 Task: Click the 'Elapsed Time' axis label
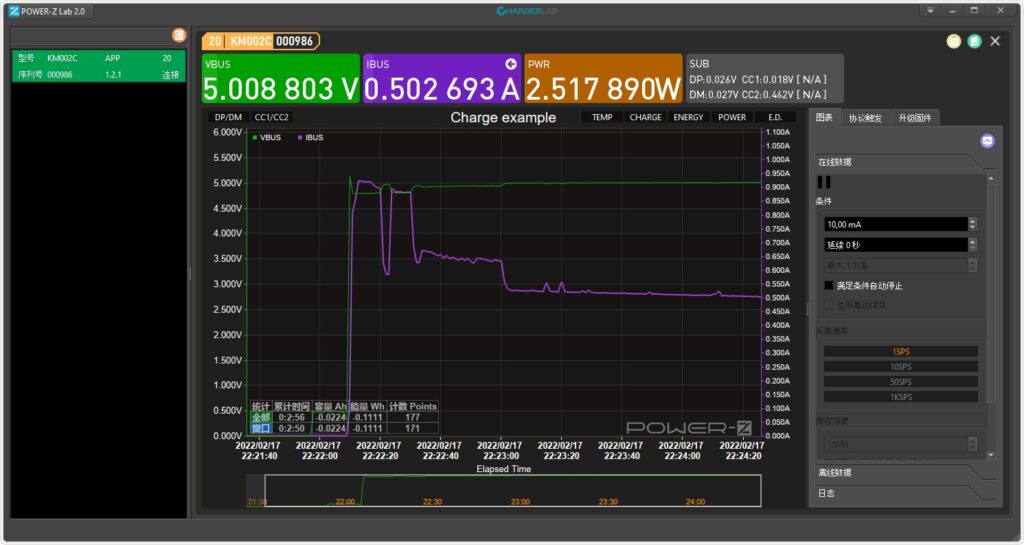504,469
